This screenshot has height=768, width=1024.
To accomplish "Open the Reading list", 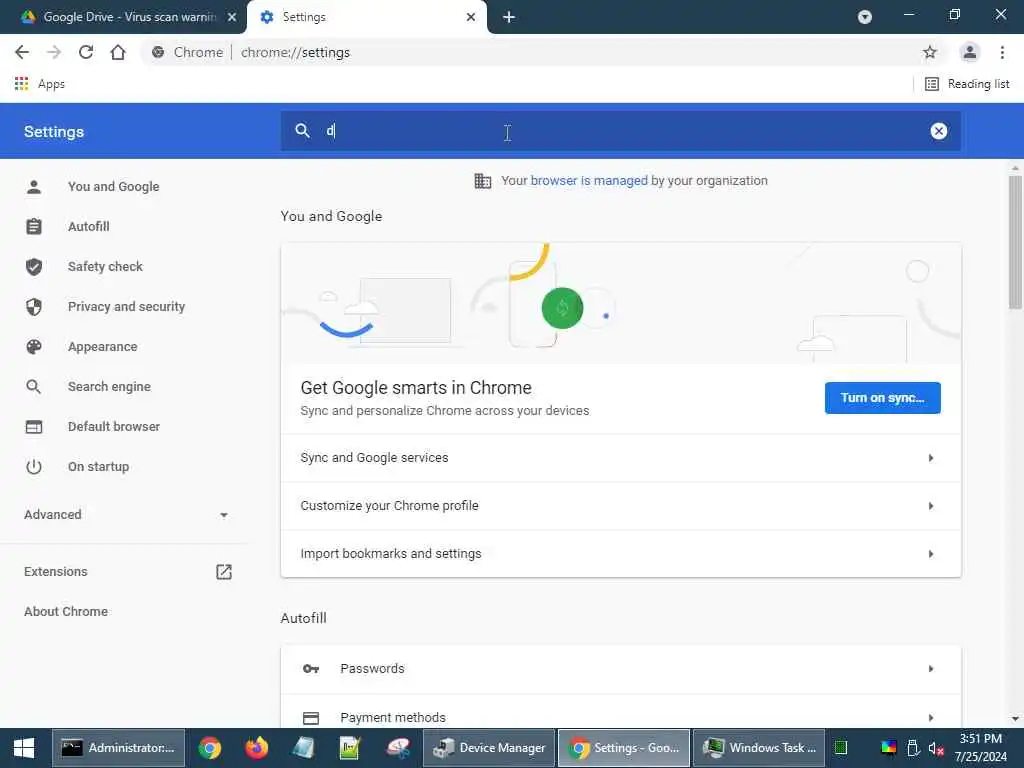I will (x=967, y=84).
